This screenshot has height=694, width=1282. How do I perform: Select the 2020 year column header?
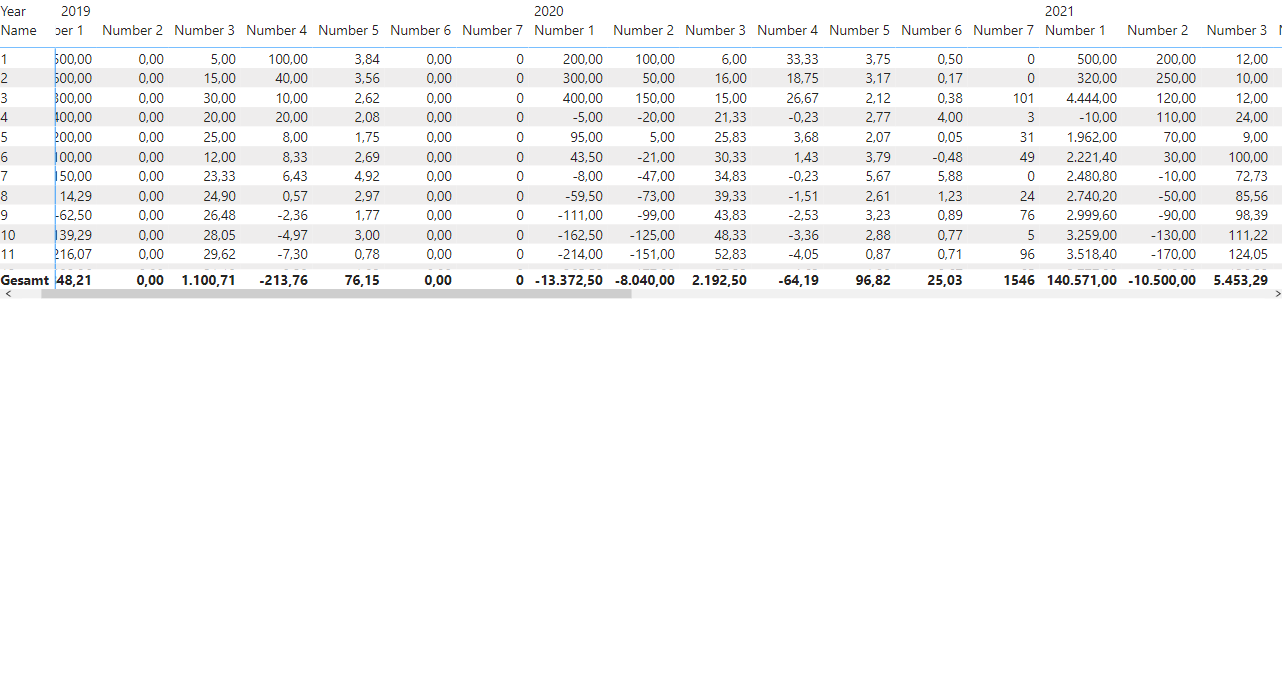(549, 12)
